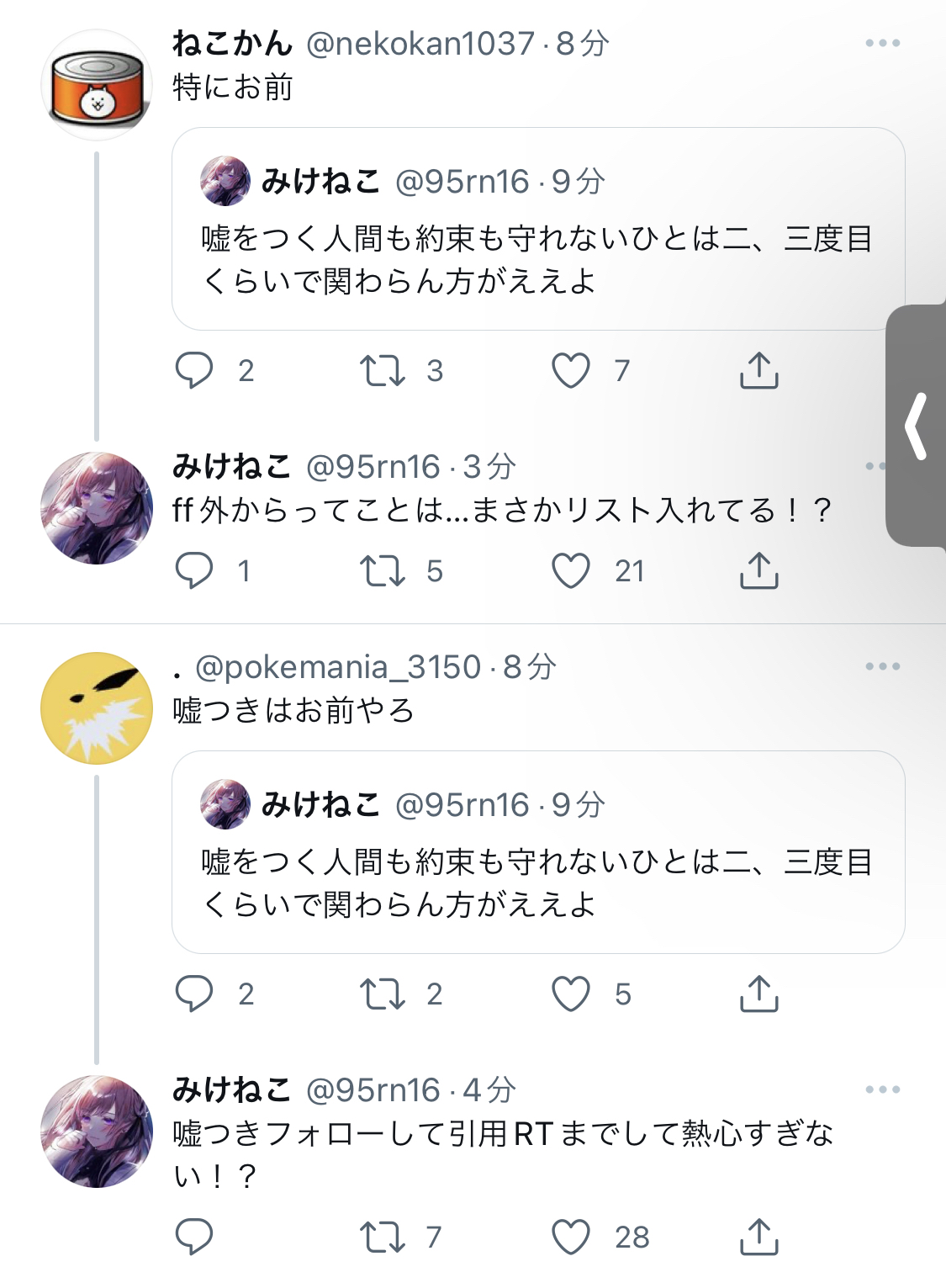Share pokemania_3150's "嘘つきはお前やろ" tweet
Image resolution: width=946 pixels, height=1288 pixels.
758,994
